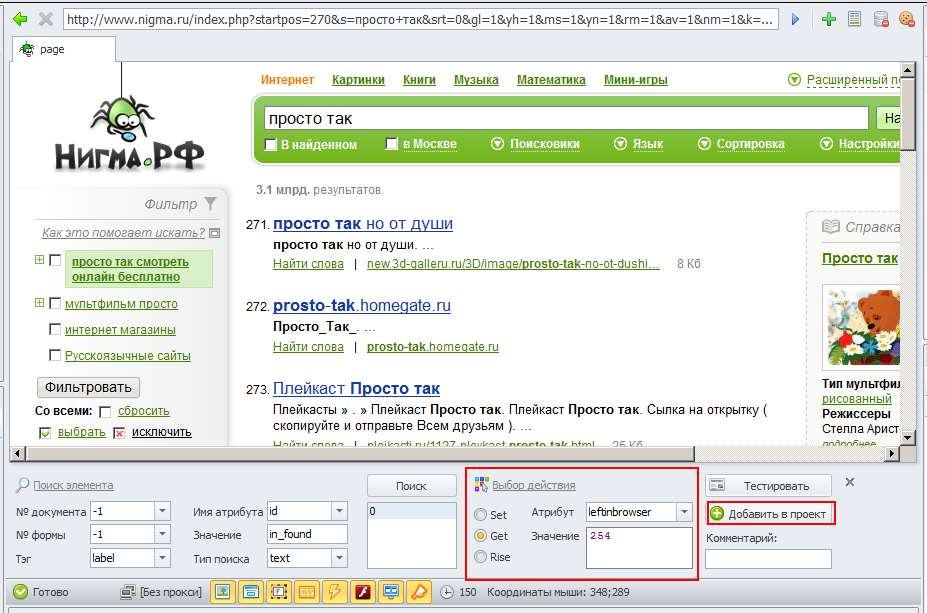Check the 'Русскоязычные сайты' checkbox
The height and width of the screenshot is (613, 927).
55,355
